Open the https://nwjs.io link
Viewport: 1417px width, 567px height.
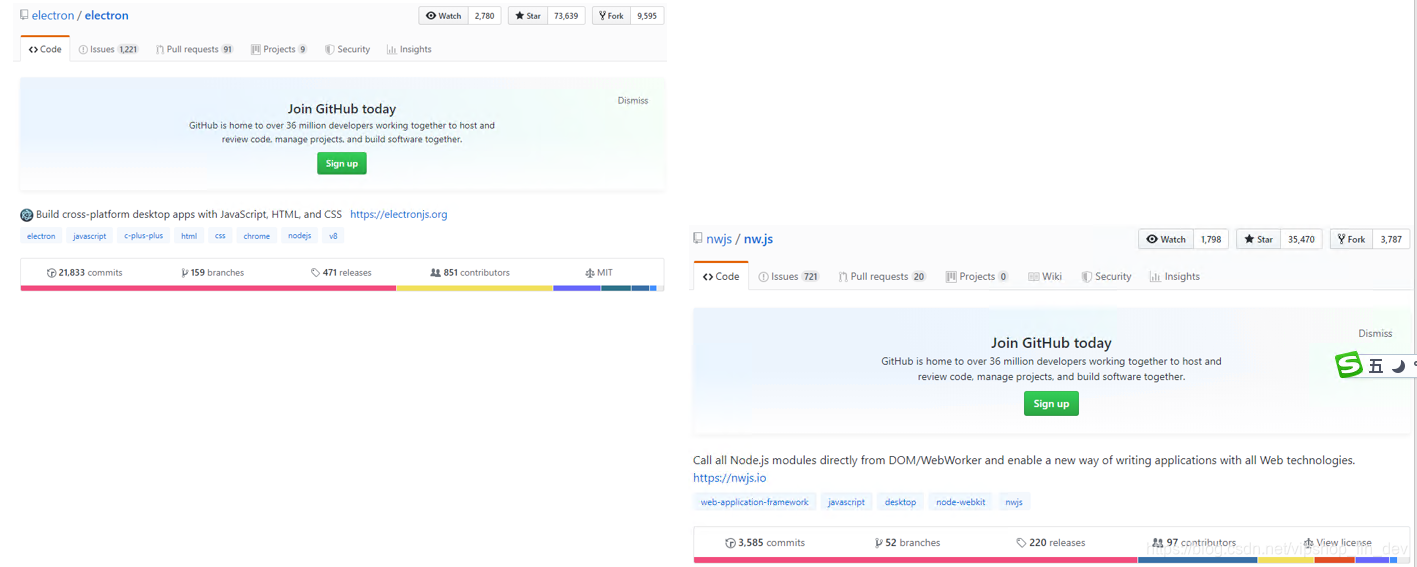click(730, 478)
